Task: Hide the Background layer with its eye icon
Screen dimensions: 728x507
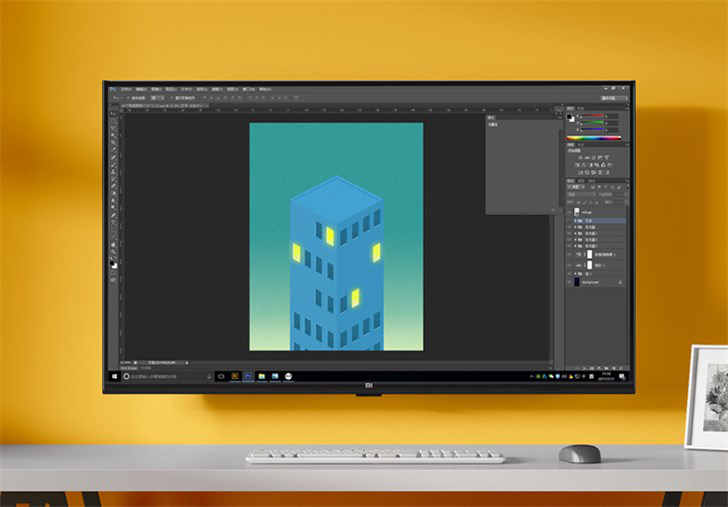Action: point(570,283)
